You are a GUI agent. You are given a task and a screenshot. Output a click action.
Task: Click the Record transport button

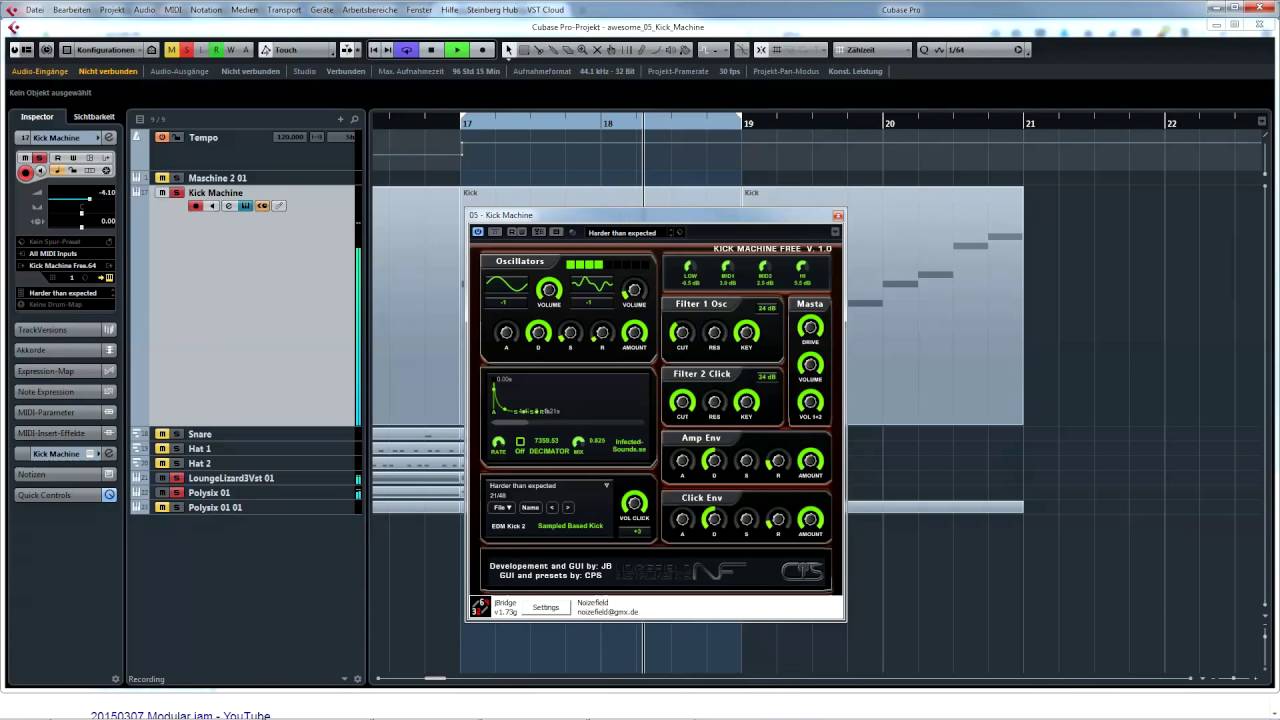click(482, 50)
